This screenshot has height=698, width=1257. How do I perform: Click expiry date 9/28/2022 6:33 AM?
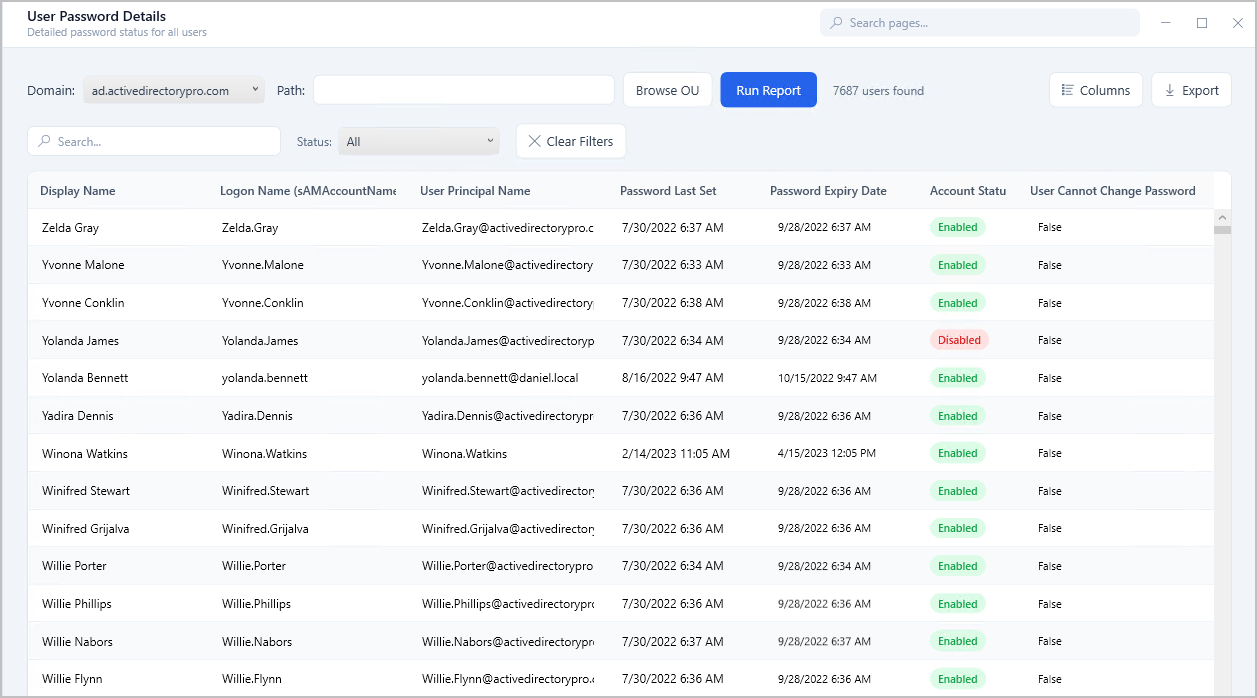click(x=824, y=265)
